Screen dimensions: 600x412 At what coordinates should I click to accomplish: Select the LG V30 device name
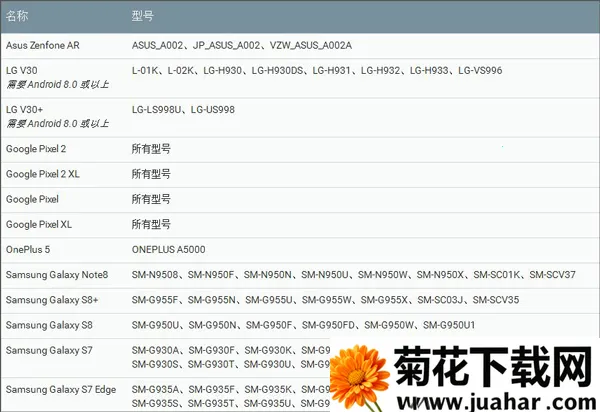(x=22, y=70)
